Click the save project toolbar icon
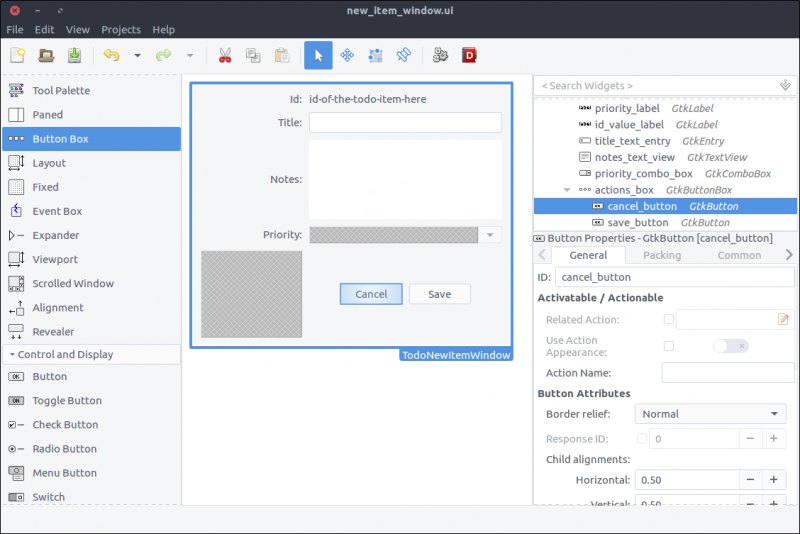800x534 pixels. coord(75,56)
